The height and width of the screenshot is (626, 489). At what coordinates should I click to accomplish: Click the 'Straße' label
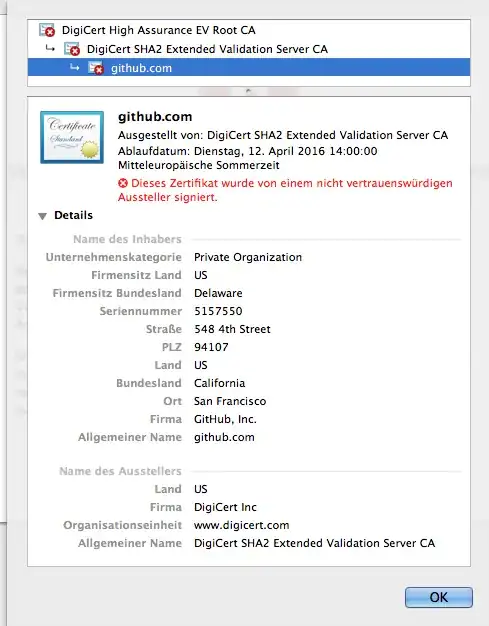164,329
